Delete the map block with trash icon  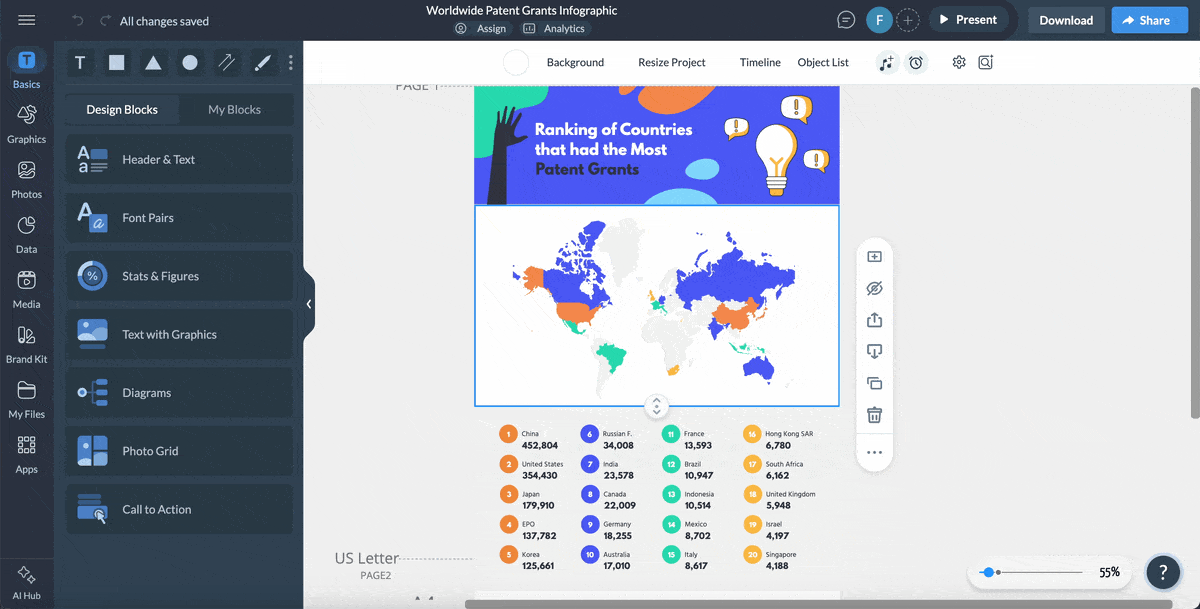point(874,414)
